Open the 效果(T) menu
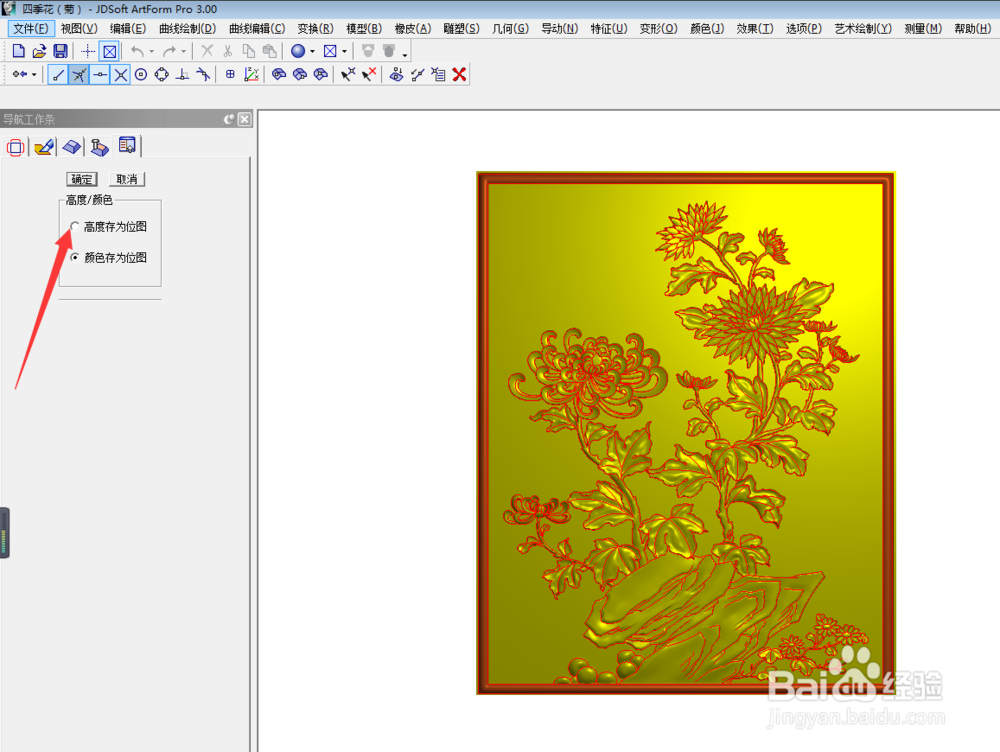1000x752 pixels. click(754, 29)
